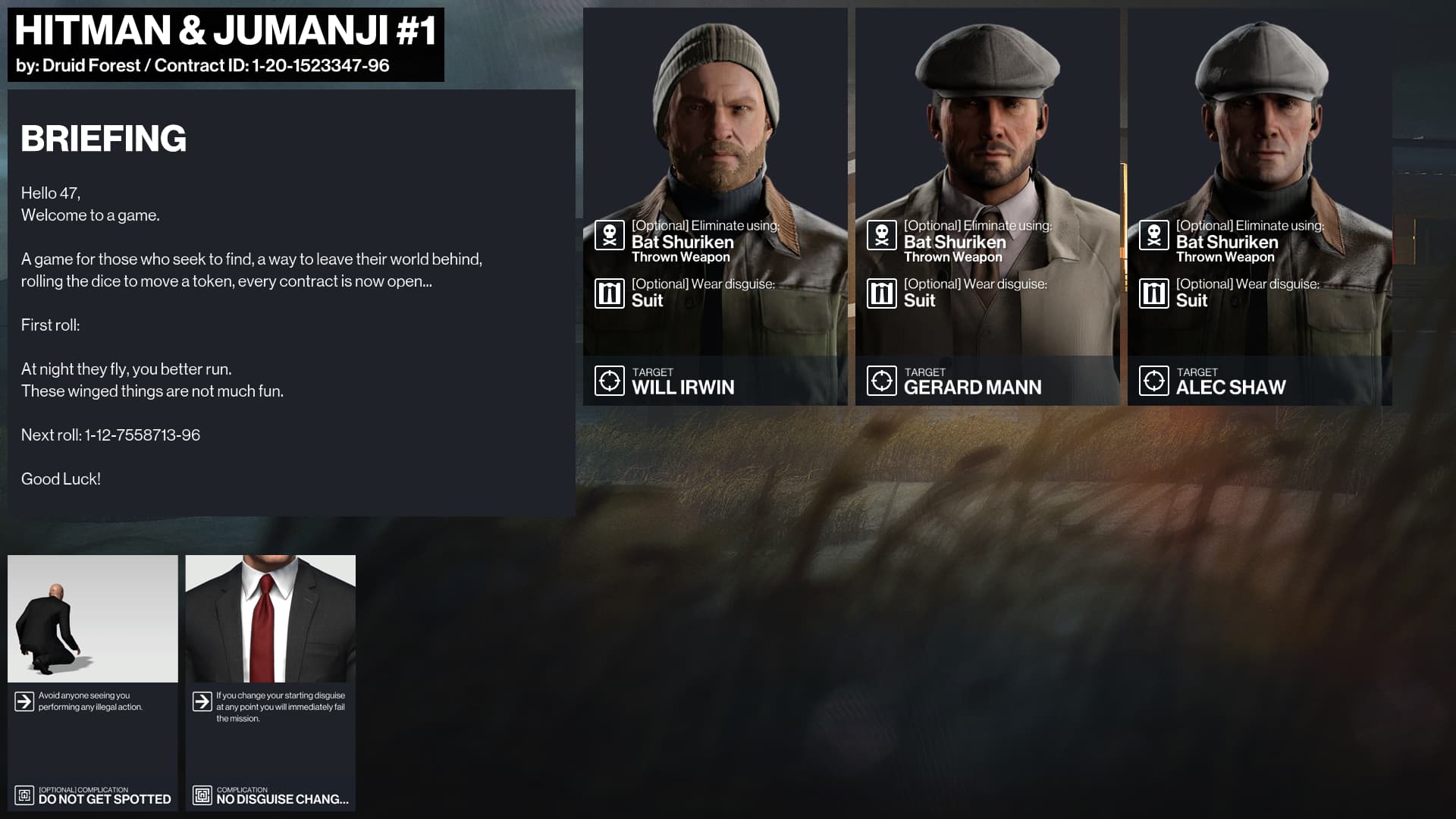1456x819 pixels.
Task: Click Alec Shaw's suit disguise icon
Action: click(x=1153, y=293)
